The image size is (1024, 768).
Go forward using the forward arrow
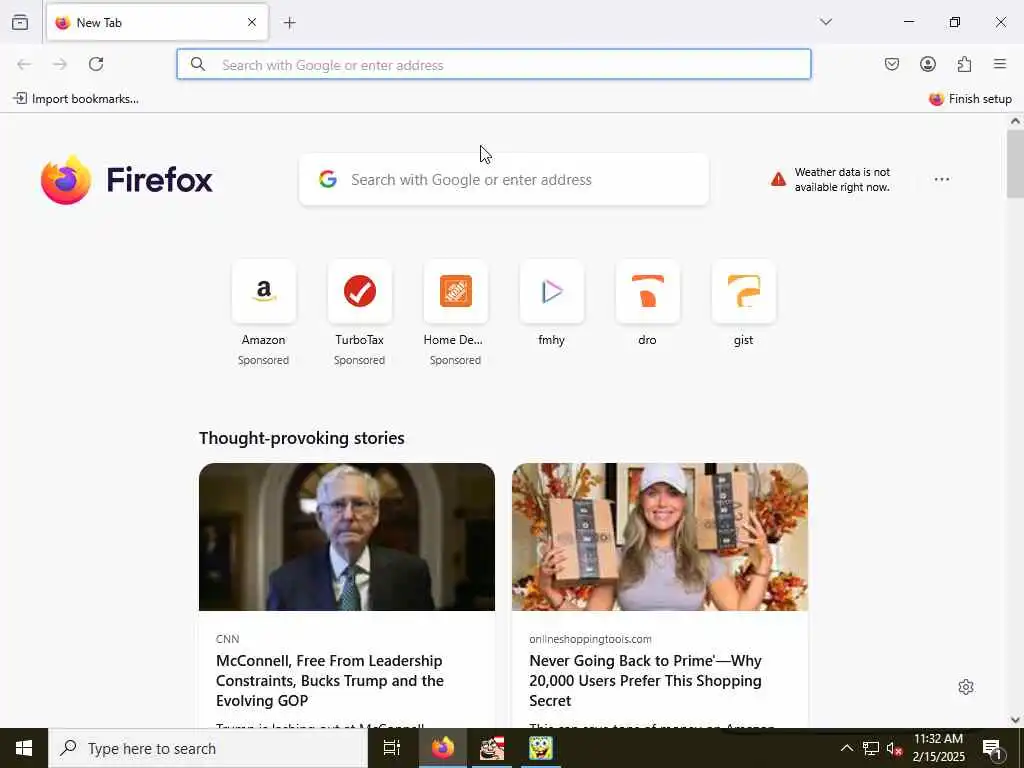[x=60, y=64]
